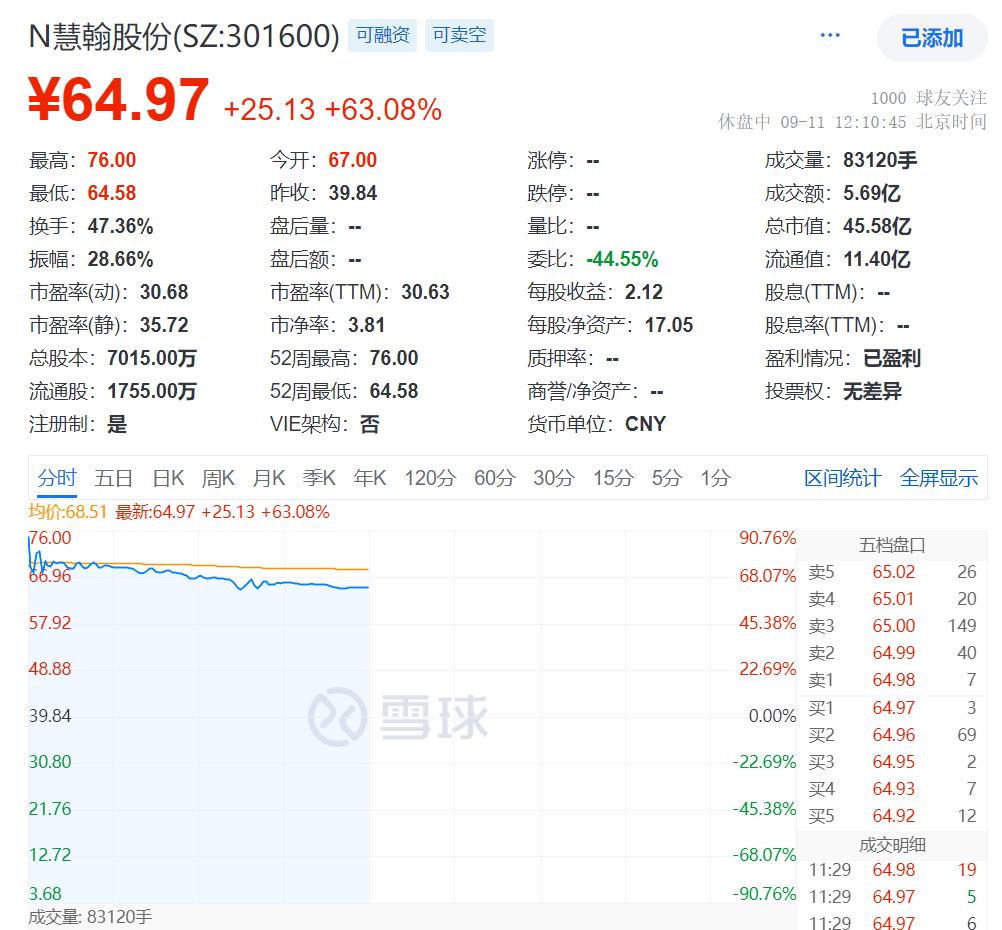The height and width of the screenshot is (930, 1002).
Task: Switch to the 五日 chart tab
Action: pyautogui.click(x=113, y=478)
